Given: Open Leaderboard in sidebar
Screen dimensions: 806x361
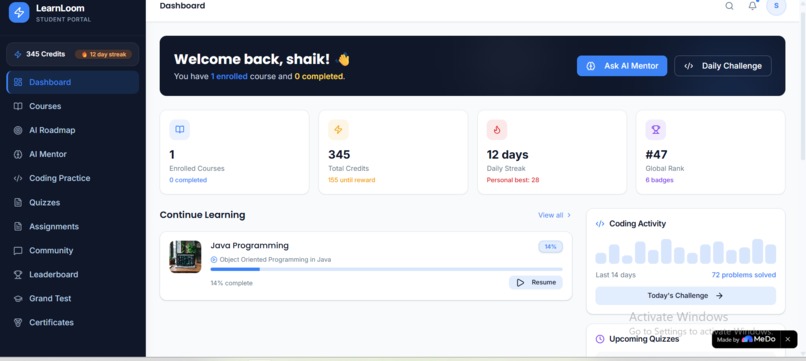Looking at the screenshot, I should click(72, 275).
